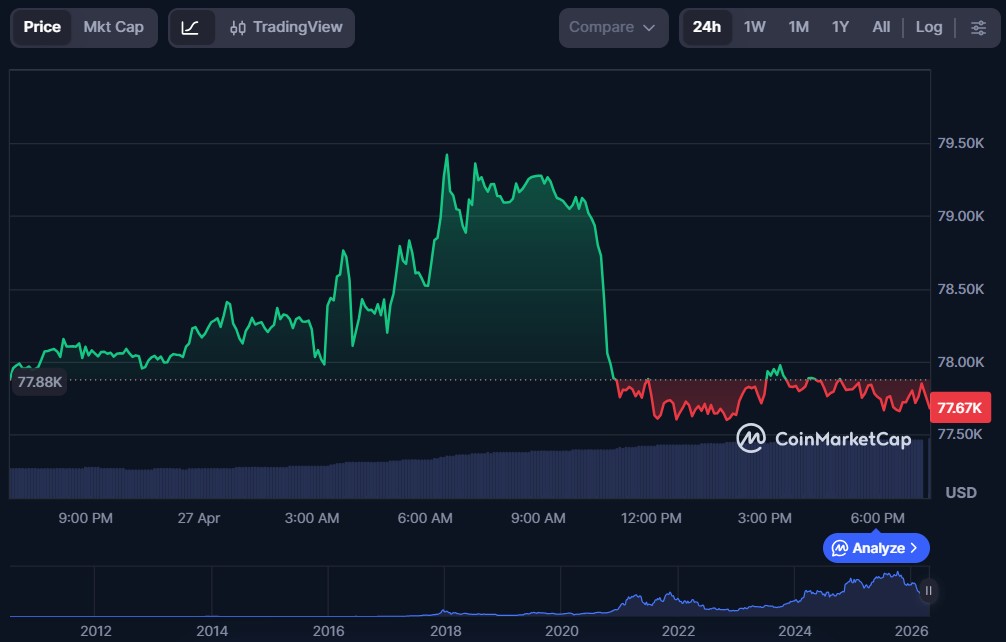This screenshot has height=642, width=1006.
Task: Click the Analyze chat bubble icon
Action: (x=839, y=548)
